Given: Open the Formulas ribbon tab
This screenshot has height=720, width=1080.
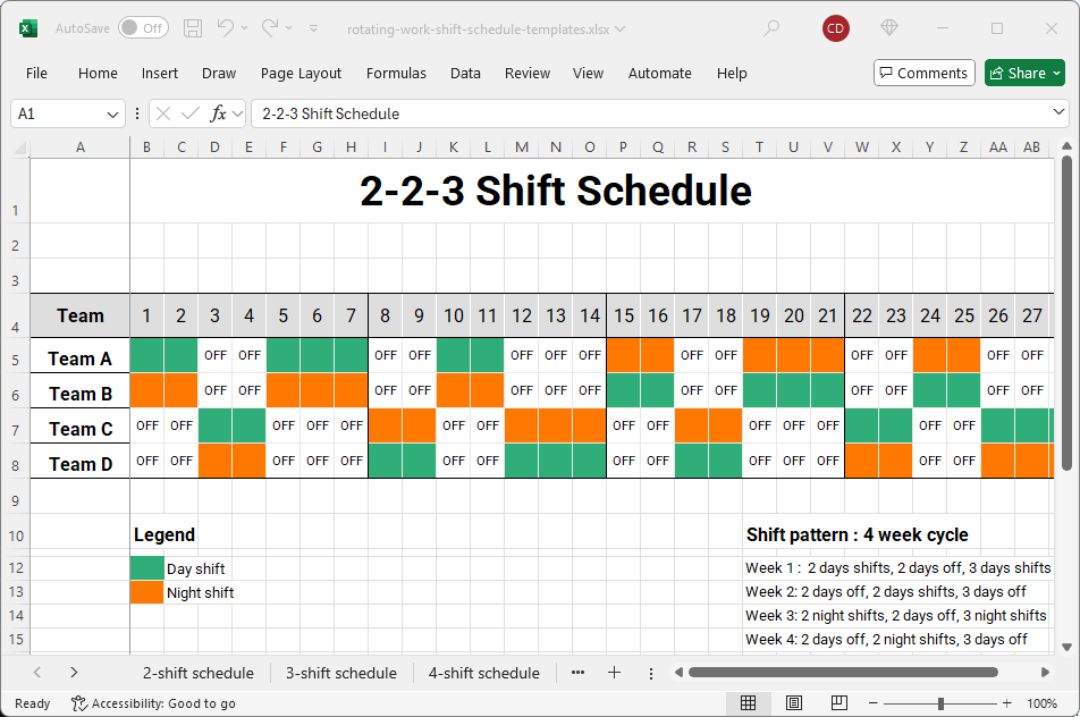Looking at the screenshot, I should [396, 73].
